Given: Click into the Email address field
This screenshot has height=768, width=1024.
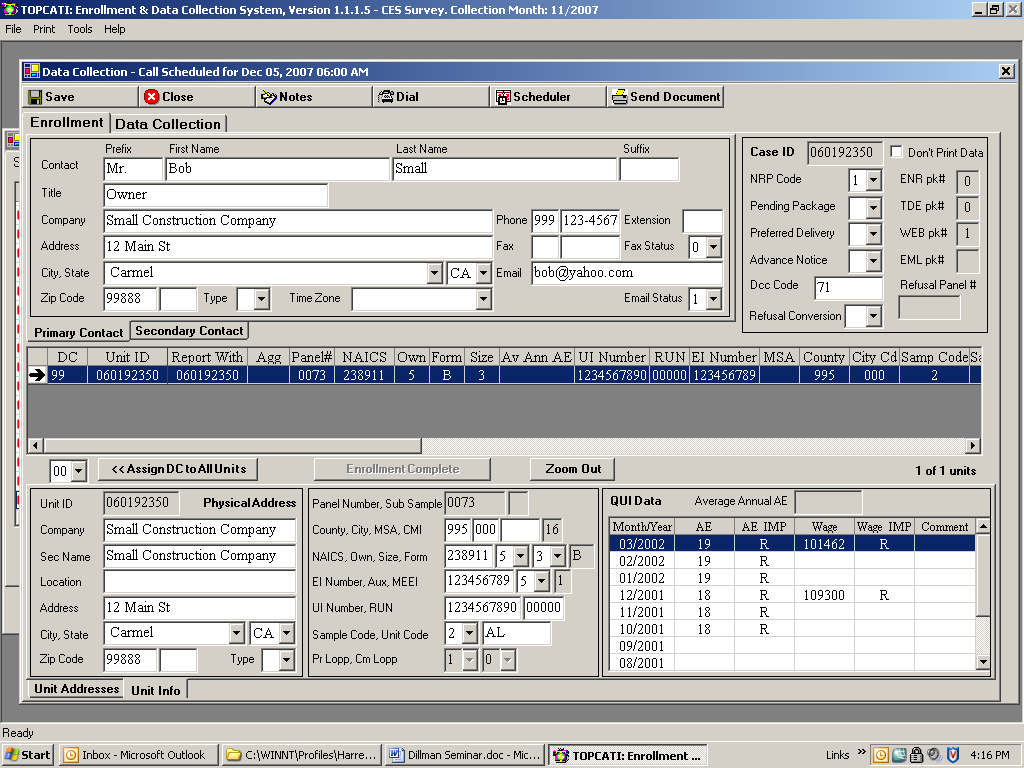Looking at the screenshot, I should (x=626, y=273).
